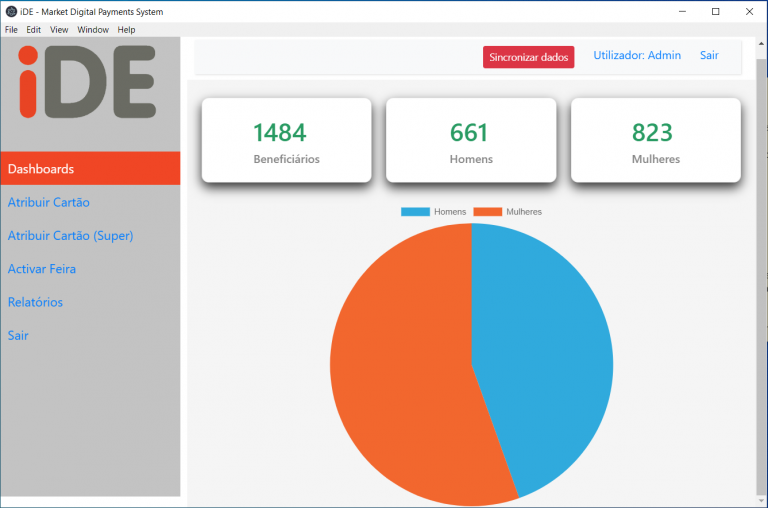The height and width of the screenshot is (508, 768).
Task: Open Activar Feira from the sidebar
Action: (x=42, y=269)
